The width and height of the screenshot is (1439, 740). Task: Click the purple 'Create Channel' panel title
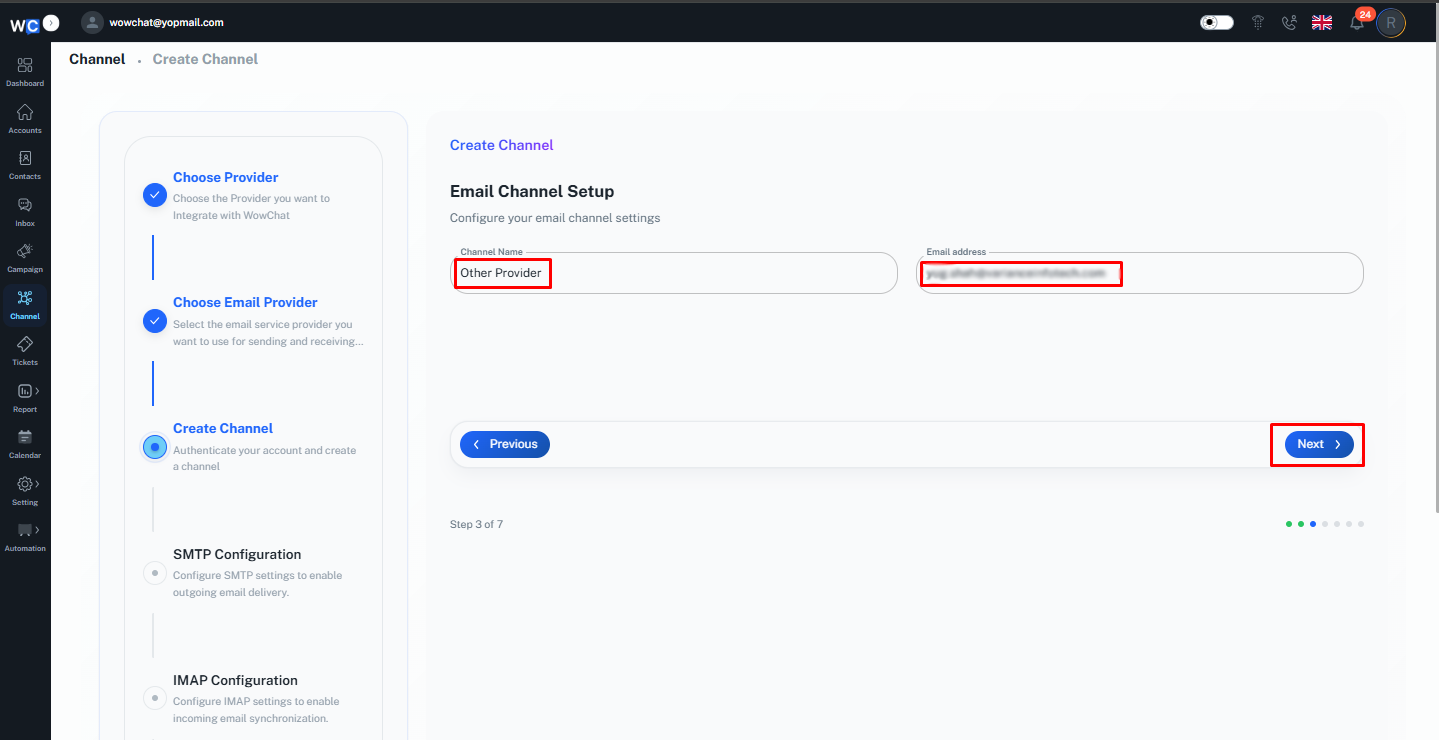pyautogui.click(x=502, y=145)
